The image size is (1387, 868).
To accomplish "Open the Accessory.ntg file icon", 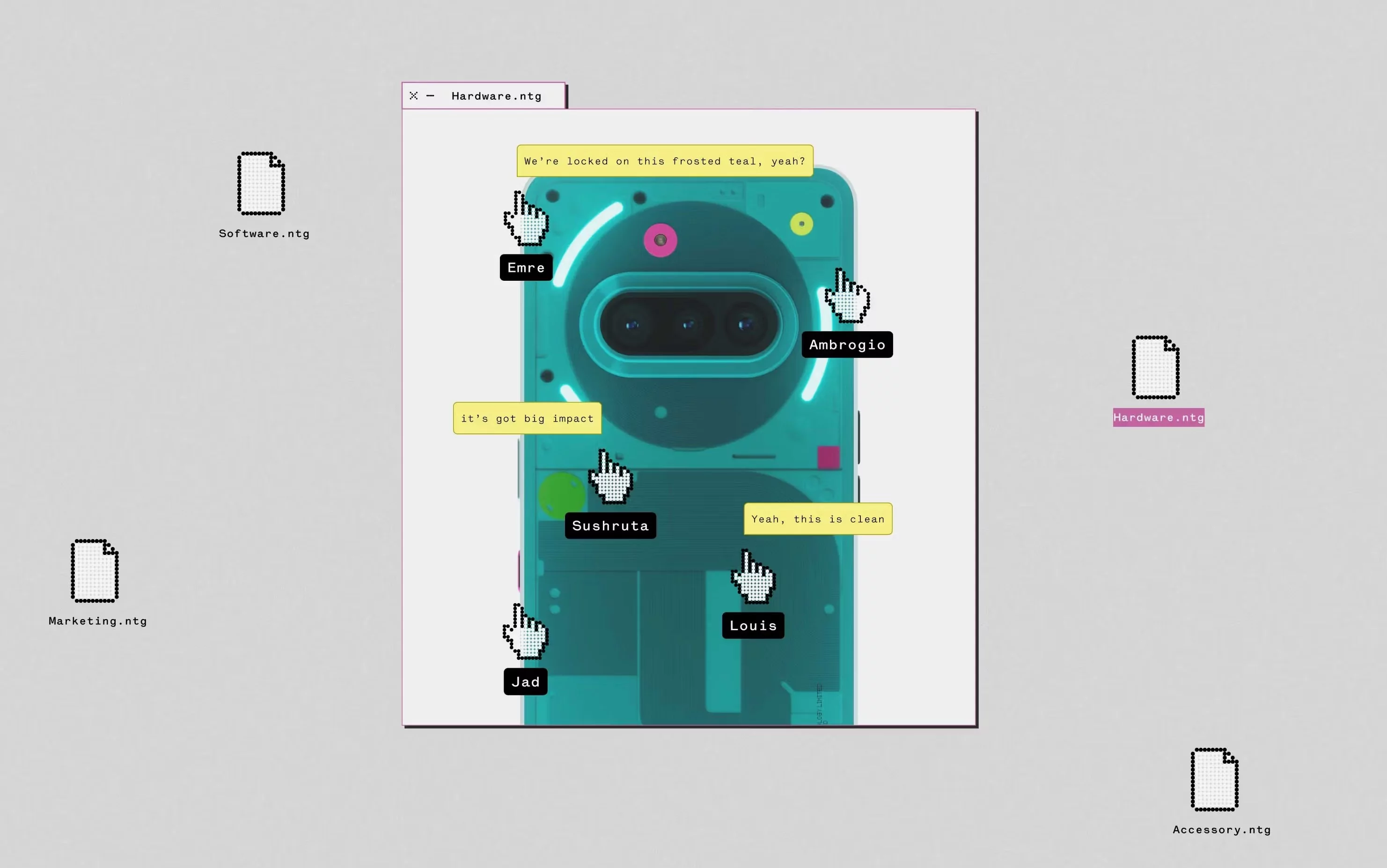I will [1214, 780].
